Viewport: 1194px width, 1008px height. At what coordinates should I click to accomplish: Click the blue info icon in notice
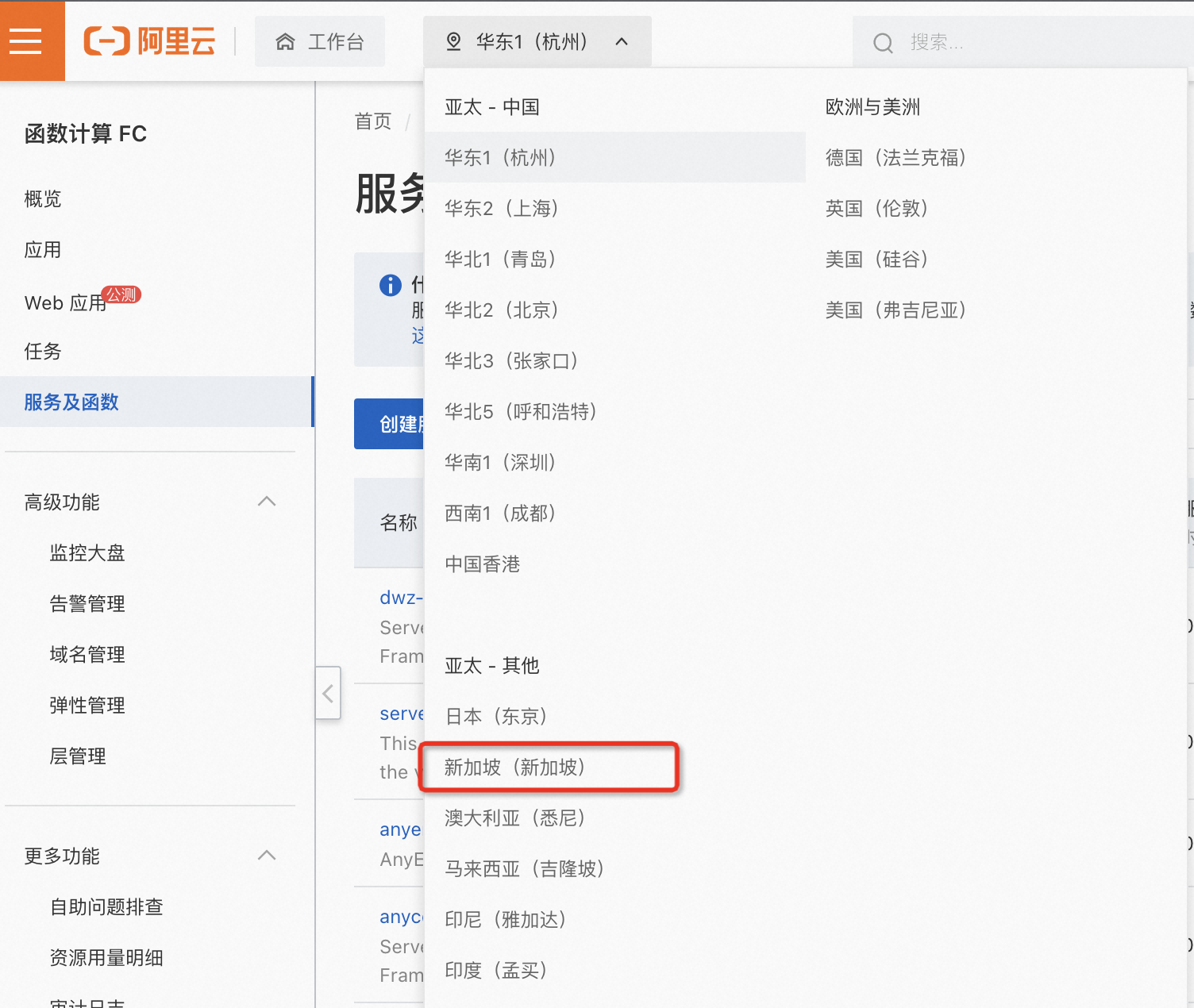[391, 285]
